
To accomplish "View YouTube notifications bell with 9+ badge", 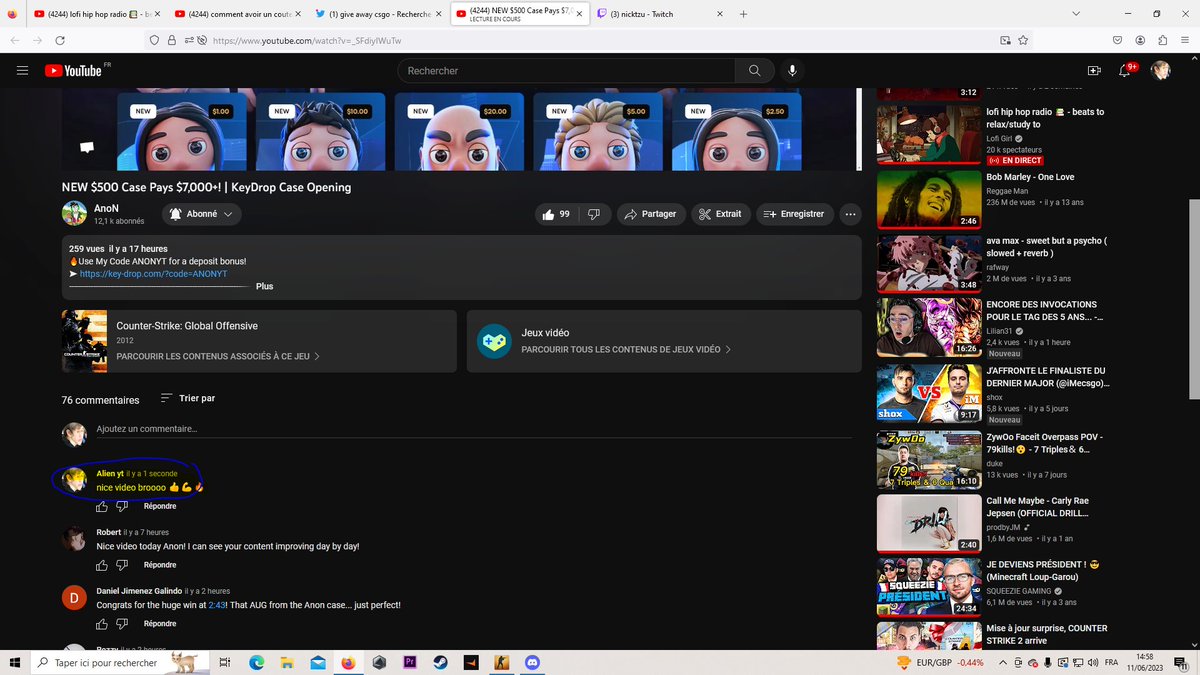I will 1127,71.
